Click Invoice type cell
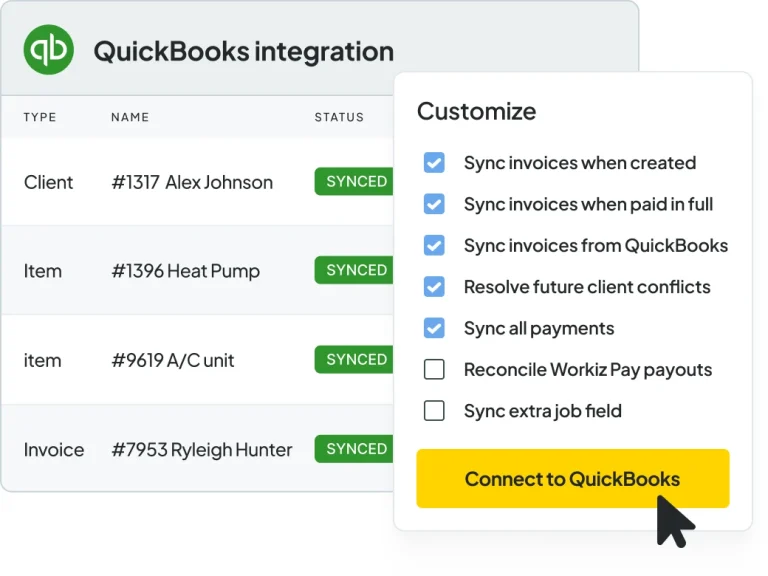Viewport: 768px width, 576px height. 54,450
